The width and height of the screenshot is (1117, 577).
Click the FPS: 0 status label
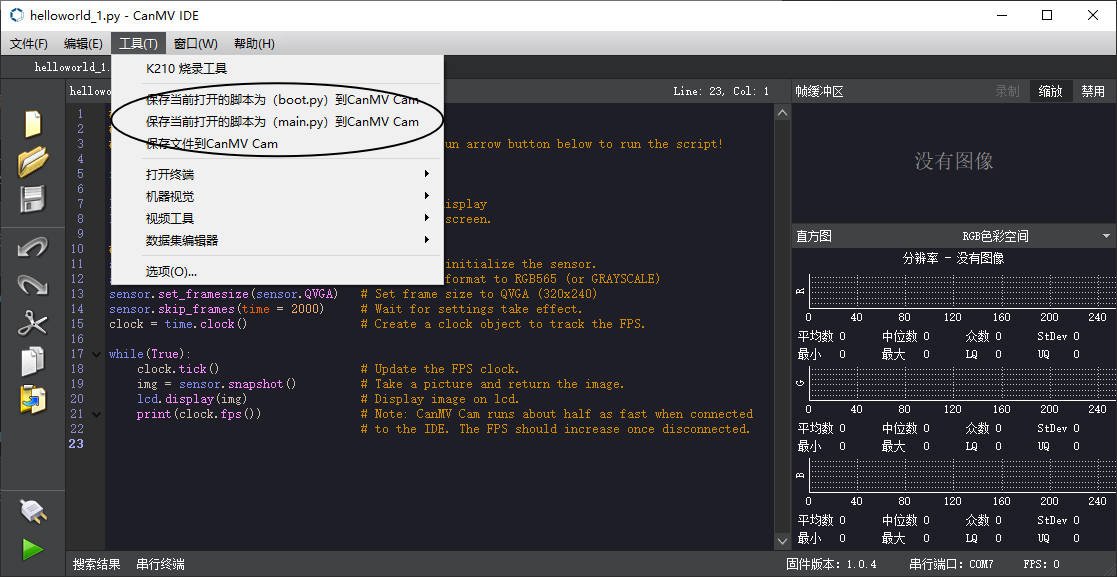coord(1041,564)
